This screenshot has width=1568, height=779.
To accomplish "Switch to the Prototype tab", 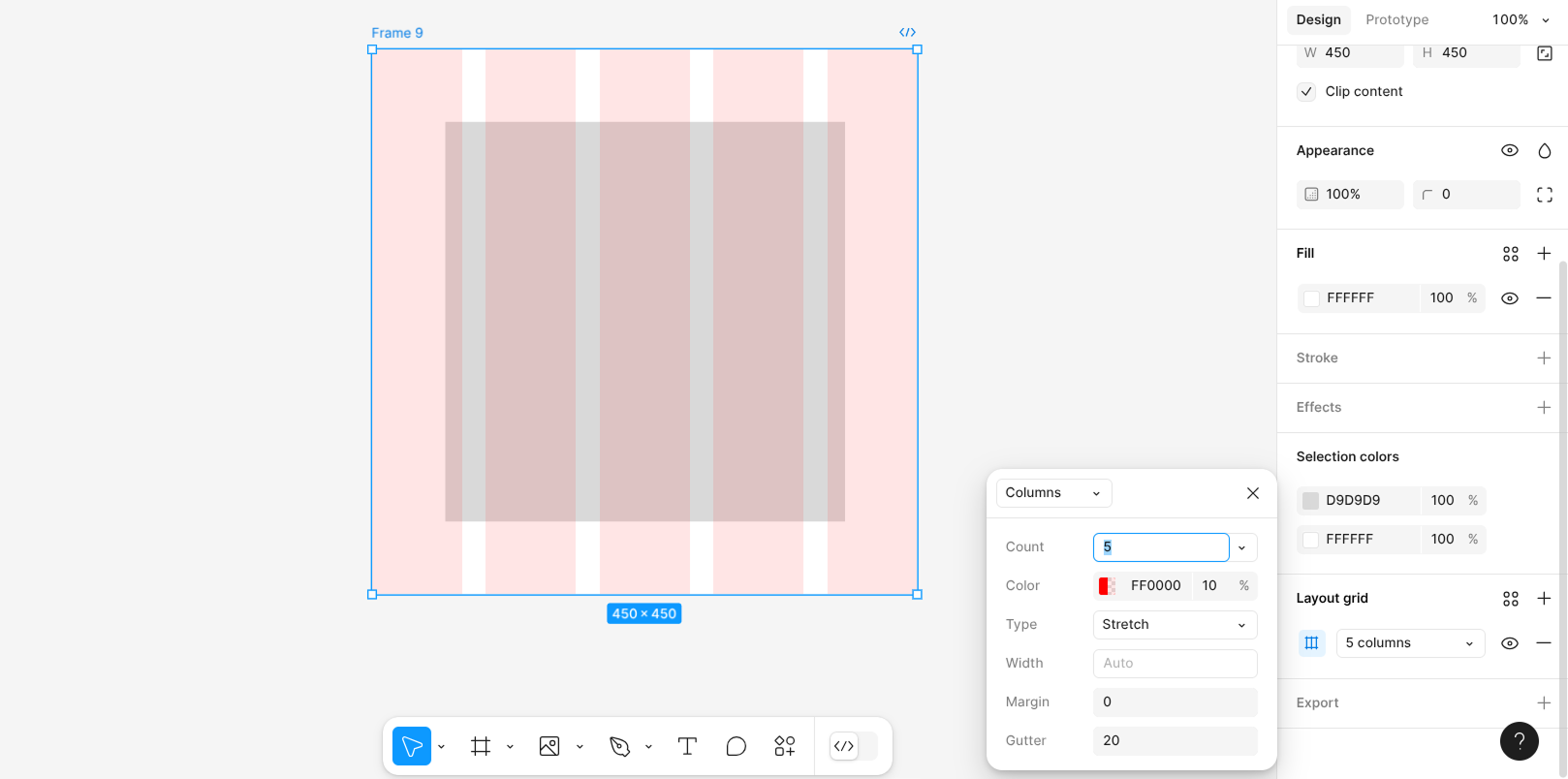I will 1396,19.
